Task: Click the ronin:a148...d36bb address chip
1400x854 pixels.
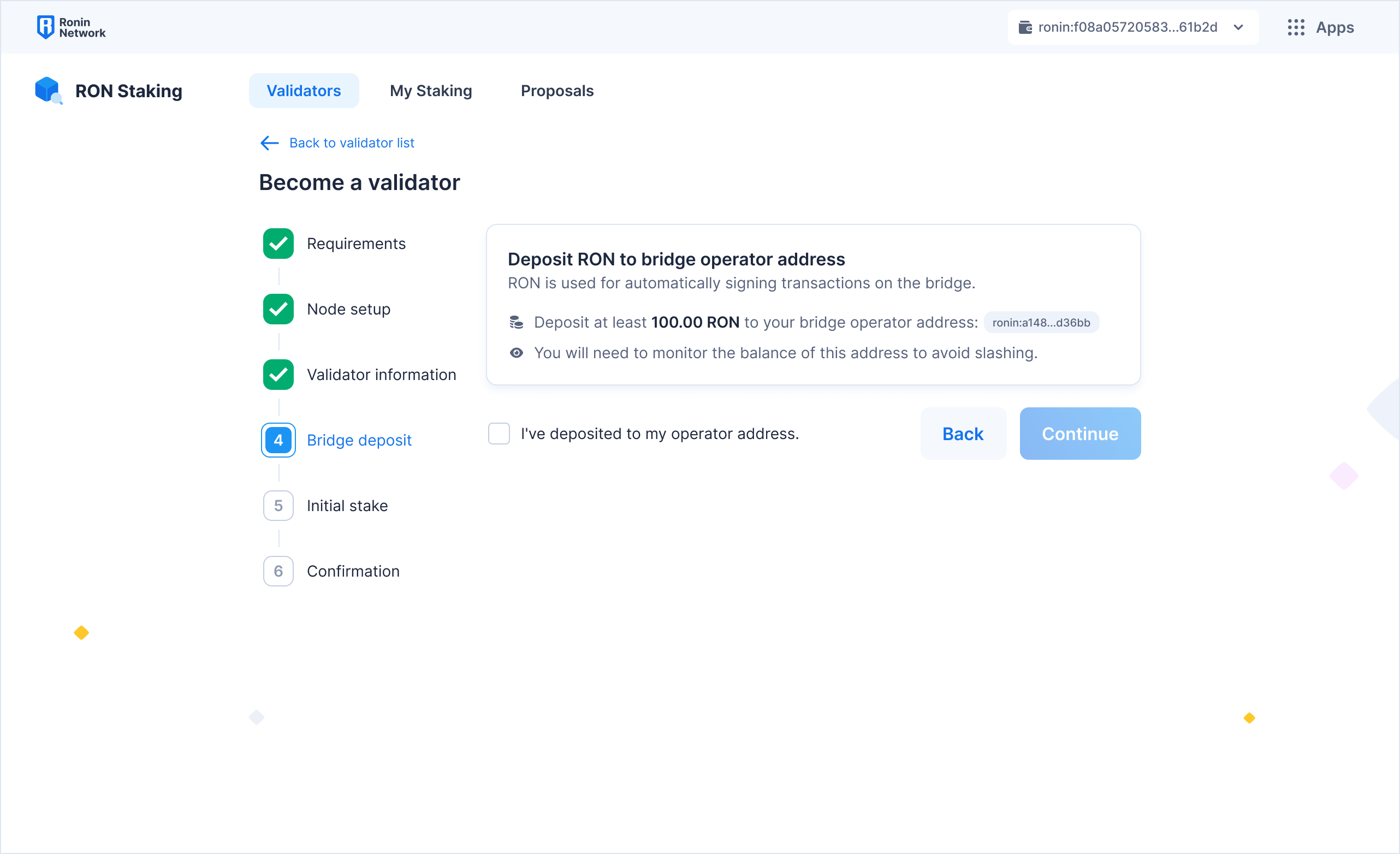Action: point(1041,323)
